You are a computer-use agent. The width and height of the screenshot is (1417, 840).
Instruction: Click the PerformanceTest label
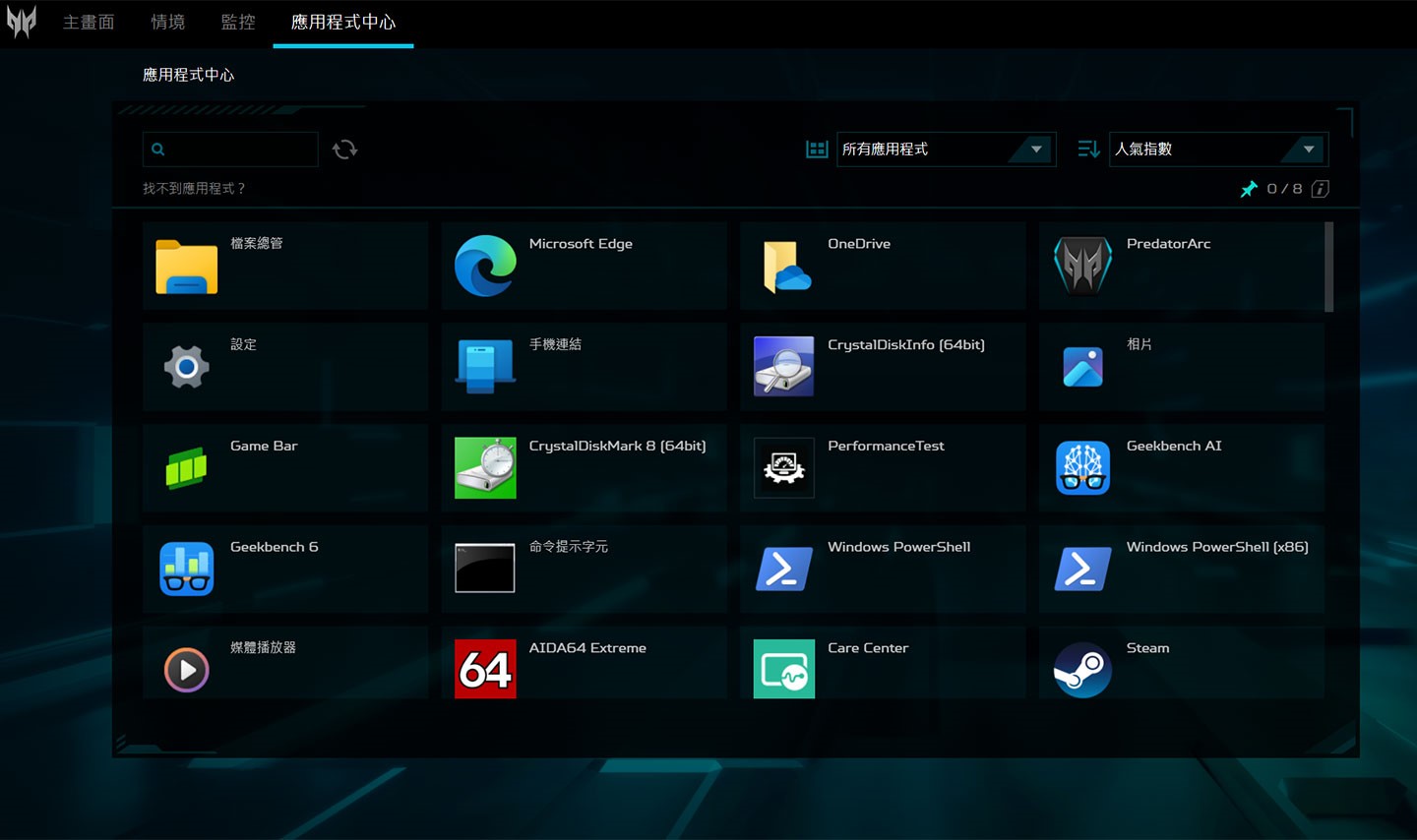[886, 446]
